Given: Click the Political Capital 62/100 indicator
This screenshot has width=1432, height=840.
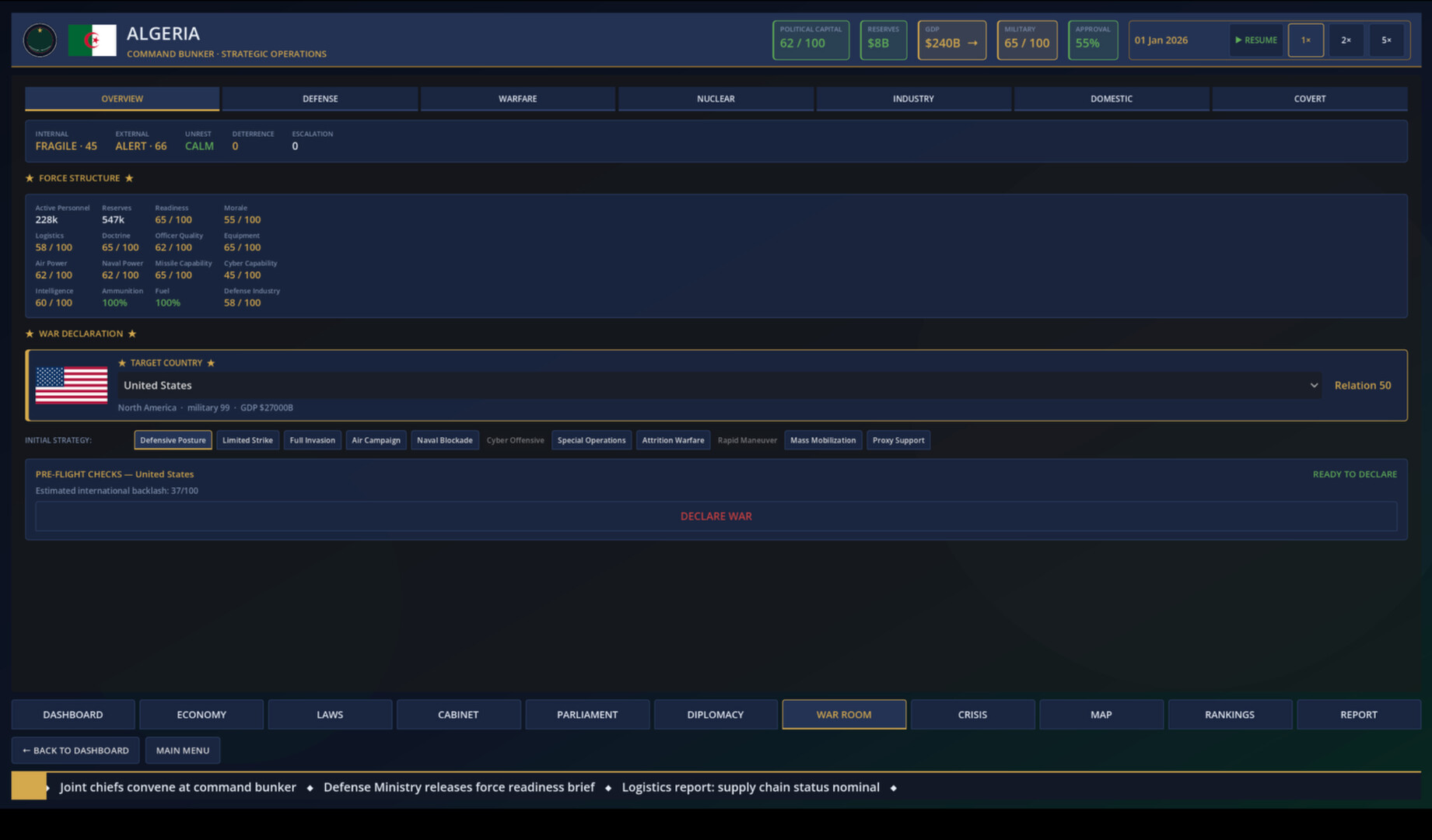Looking at the screenshot, I should 811,40.
